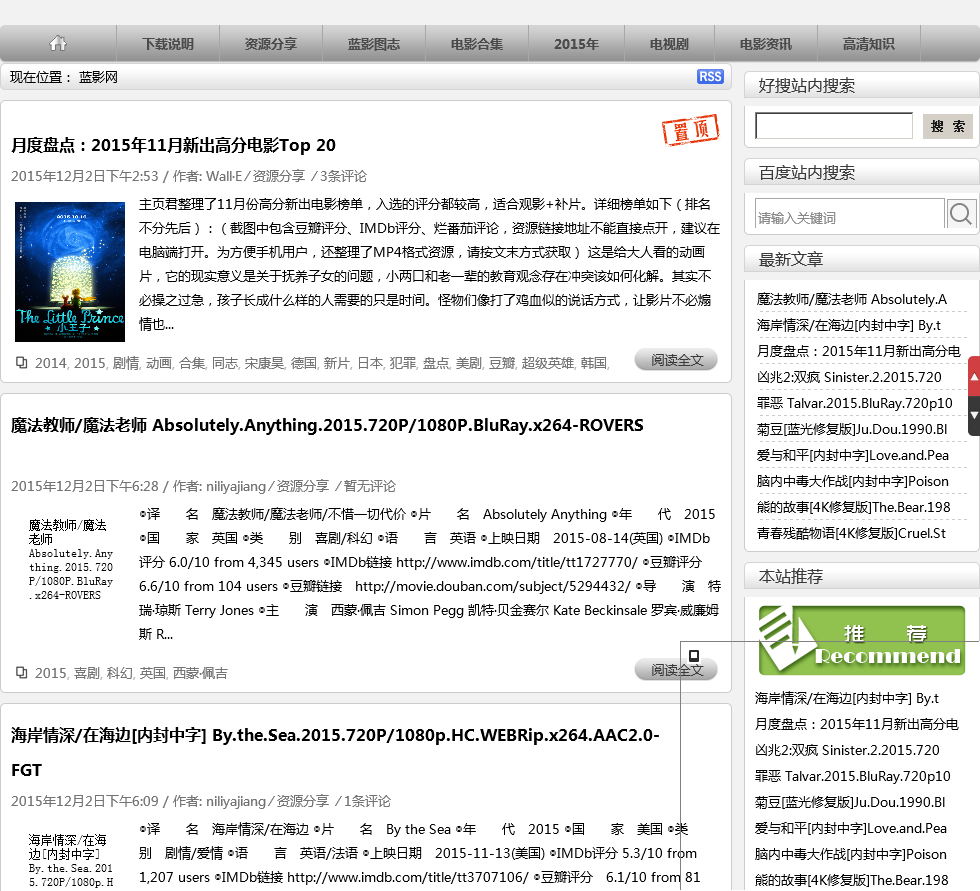Click the 超级英雄 tag
Screen dimensions: 980x891
548,363
